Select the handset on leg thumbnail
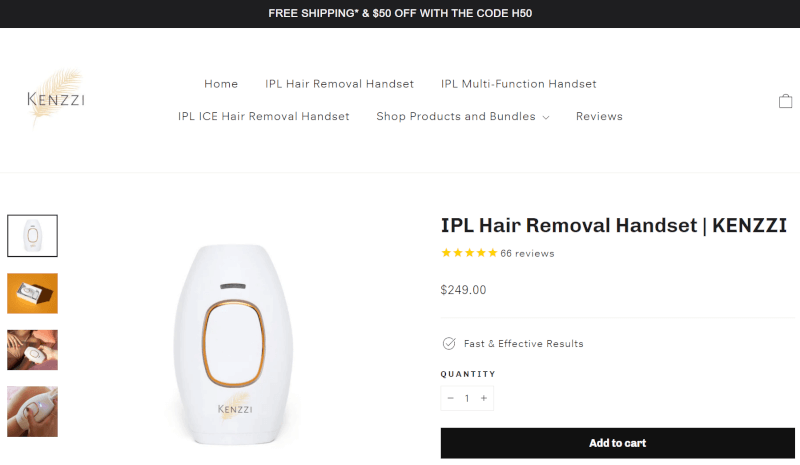Screen dimensions: 800x465 [32, 411]
